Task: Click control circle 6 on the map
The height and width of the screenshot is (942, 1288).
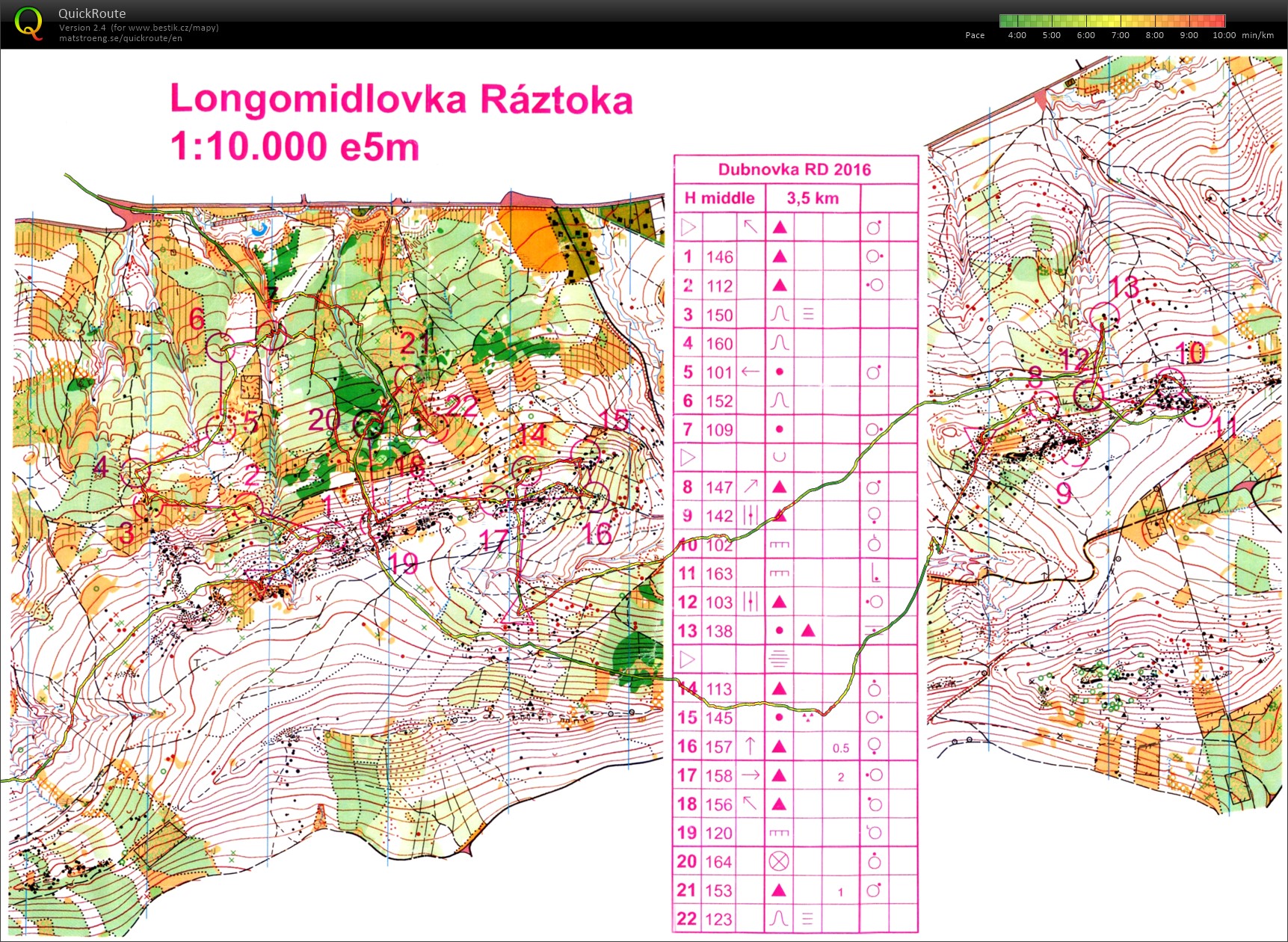Action: 221,348
